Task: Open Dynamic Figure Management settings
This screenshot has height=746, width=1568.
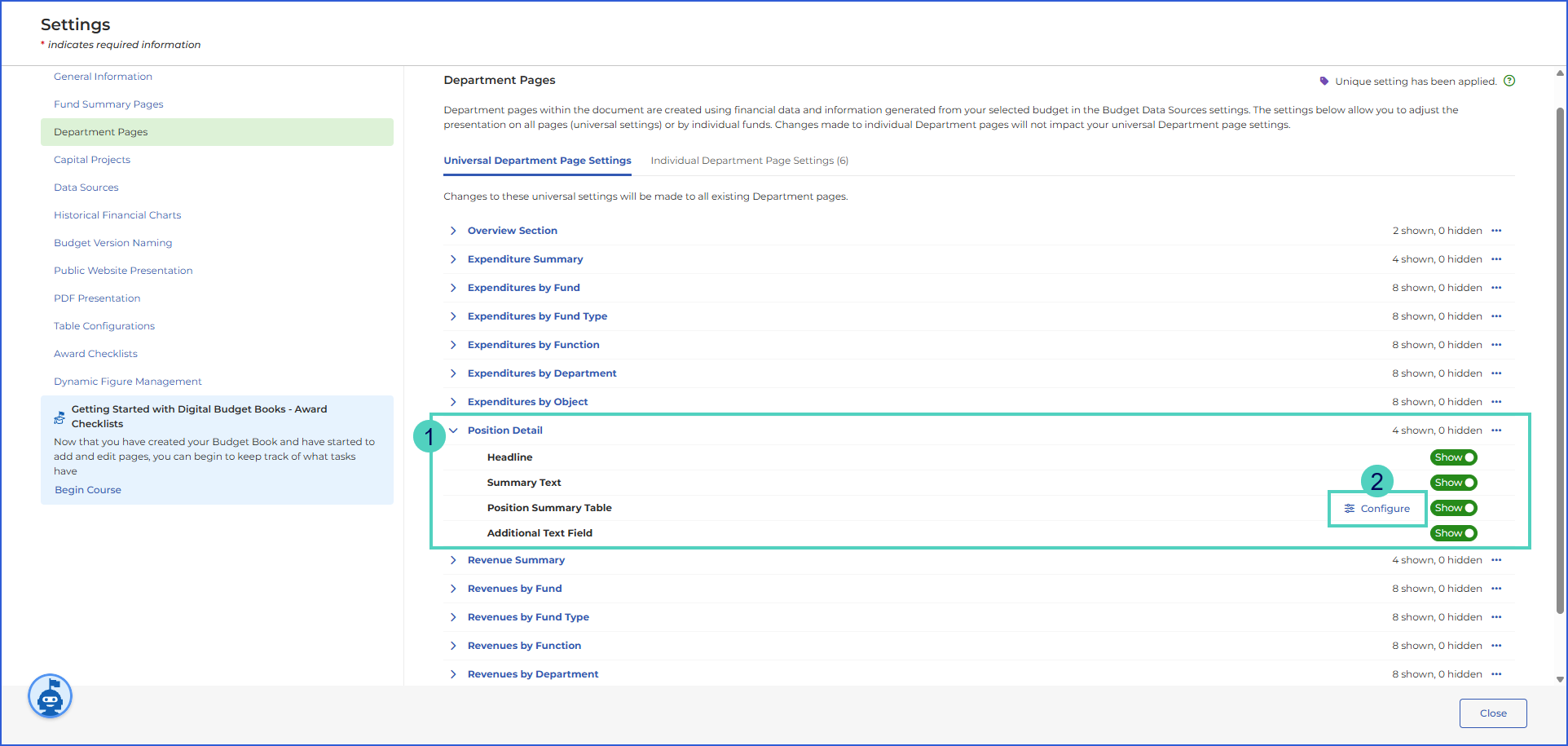Action: click(128, 382)
